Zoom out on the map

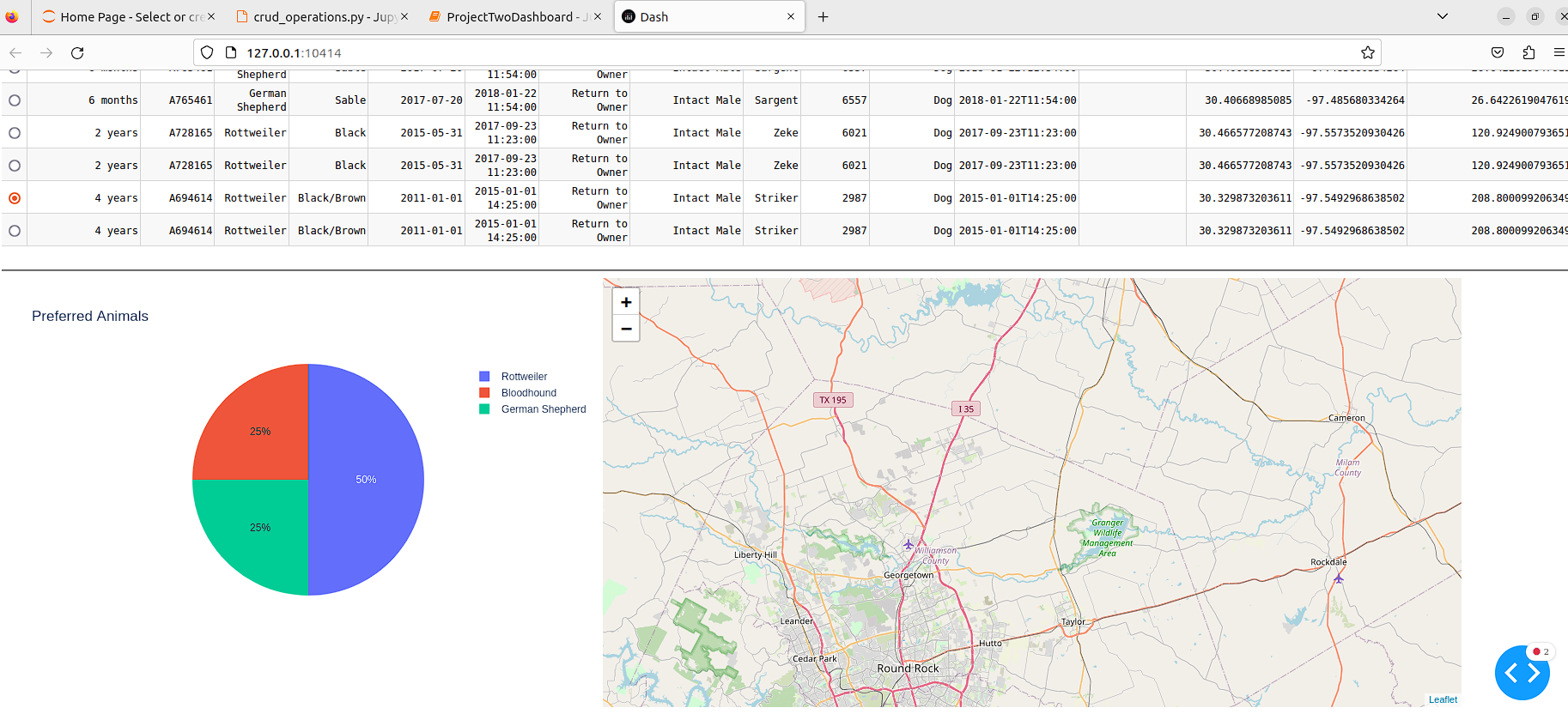(626, 329)
